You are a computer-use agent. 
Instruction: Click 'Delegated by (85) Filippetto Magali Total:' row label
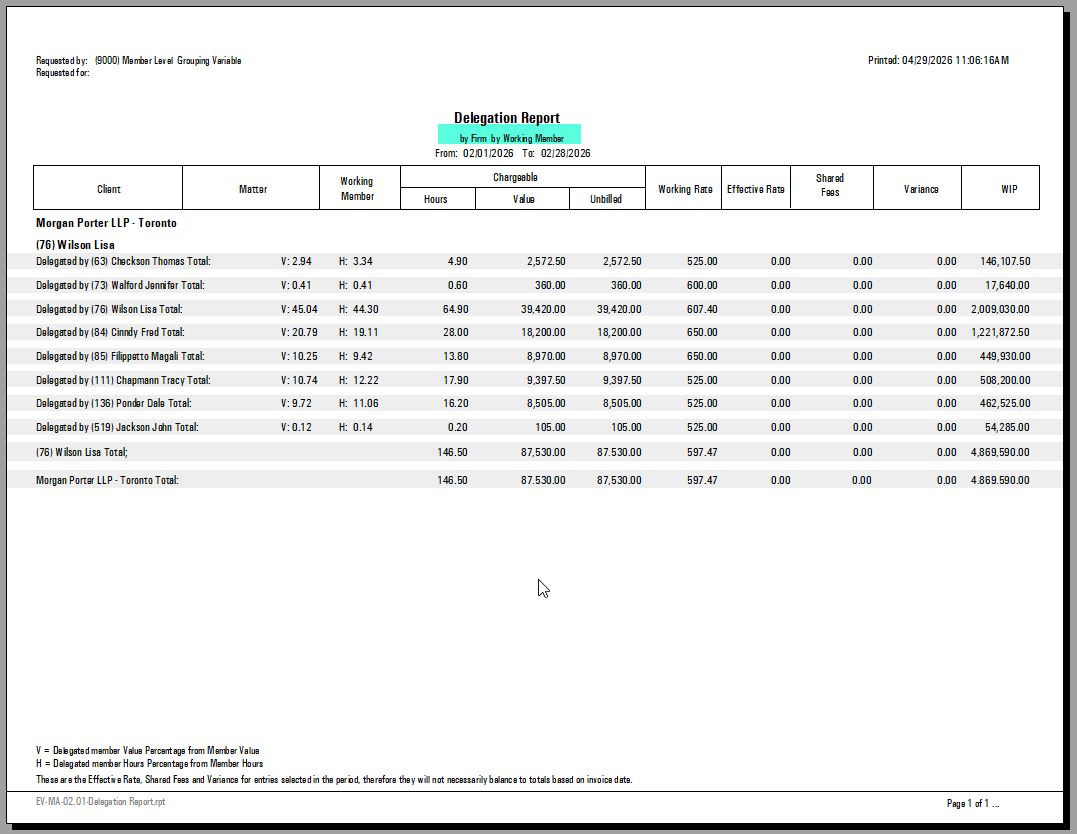120,357
